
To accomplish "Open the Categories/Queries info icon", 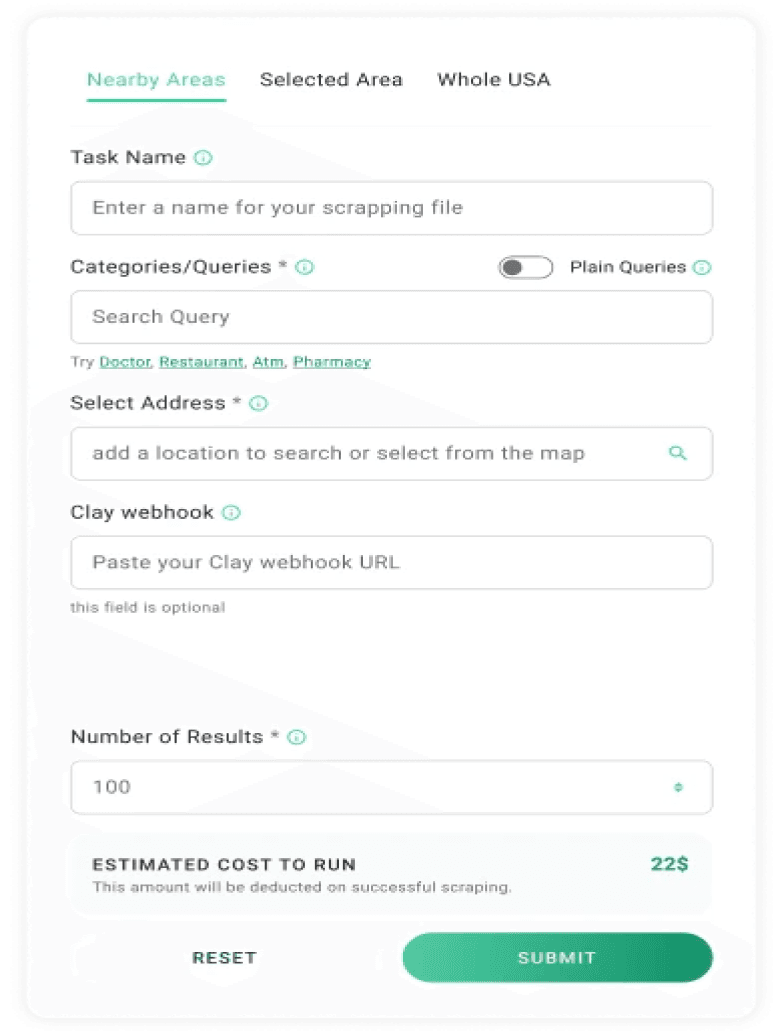I will [x=304, y=267].
